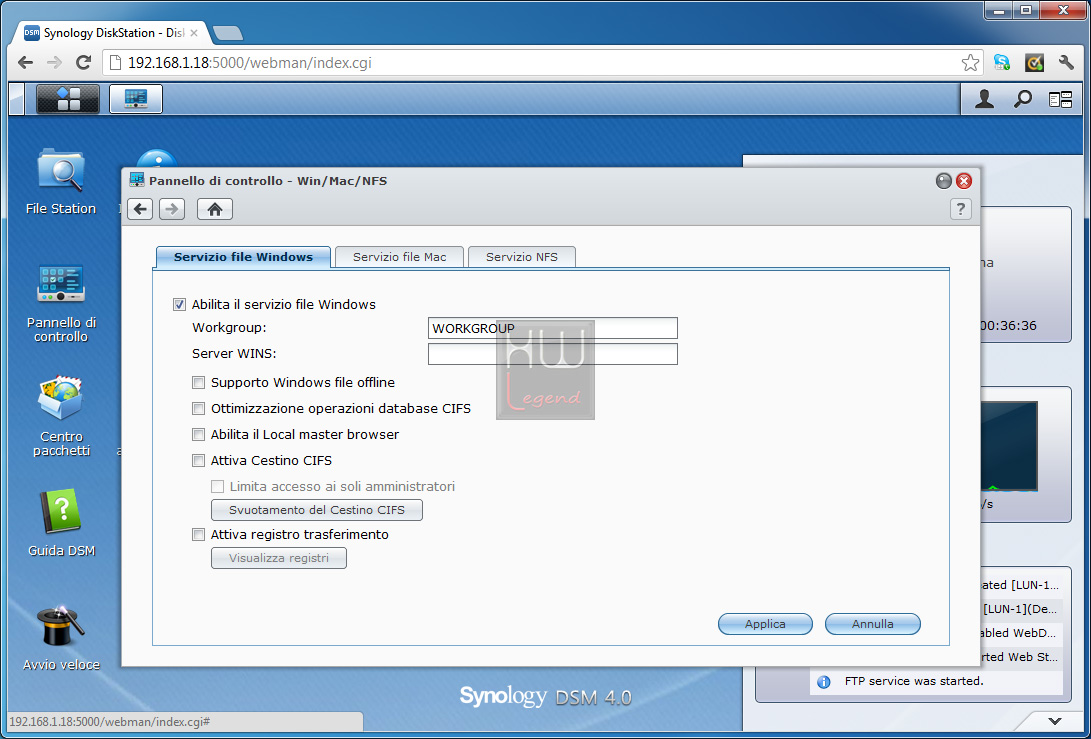The height and width of the screenshot is (739, 1091).
Task: Open the DSM user options icon
Action: pos(984,99)
